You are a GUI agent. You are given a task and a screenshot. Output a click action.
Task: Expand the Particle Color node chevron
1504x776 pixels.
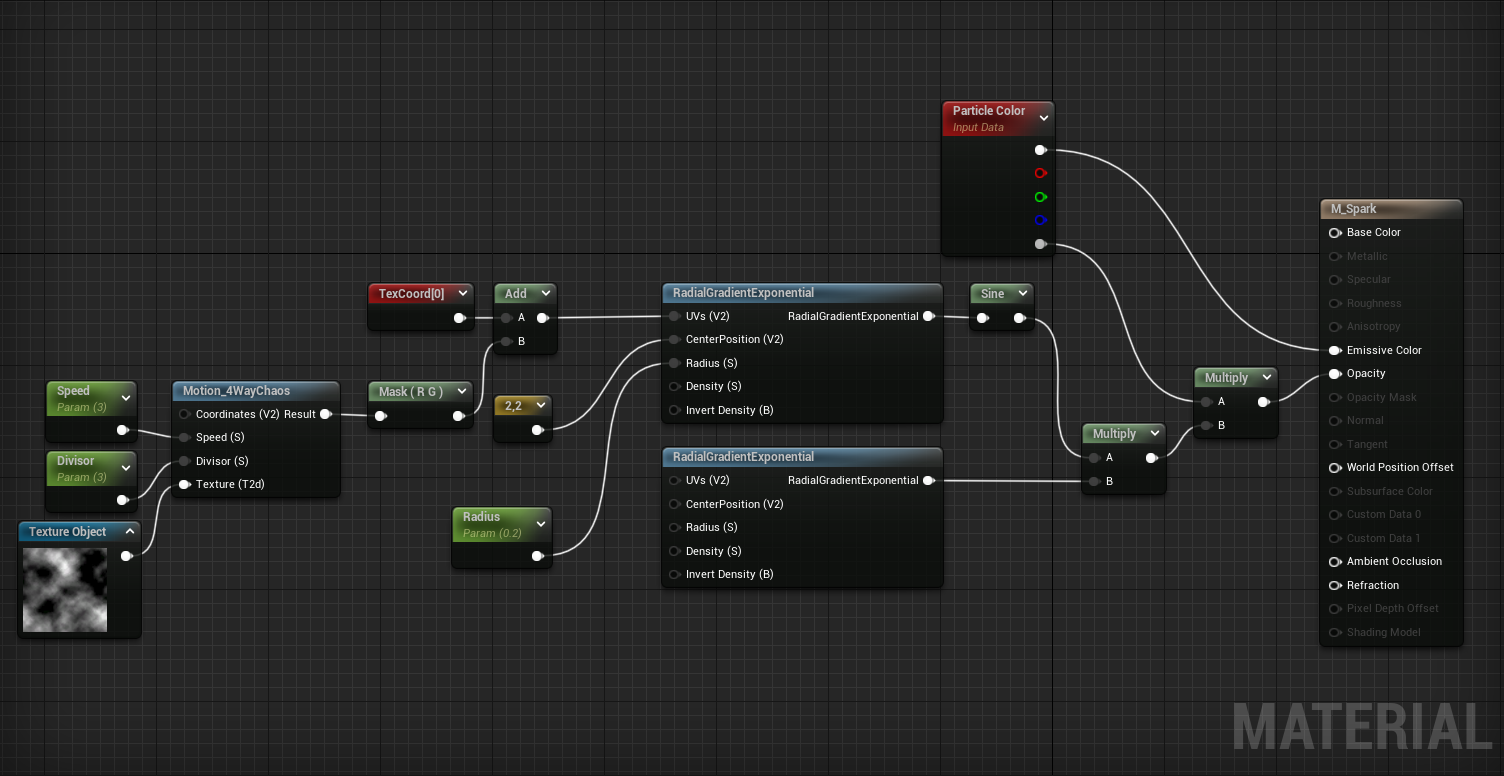(1043, 118)
